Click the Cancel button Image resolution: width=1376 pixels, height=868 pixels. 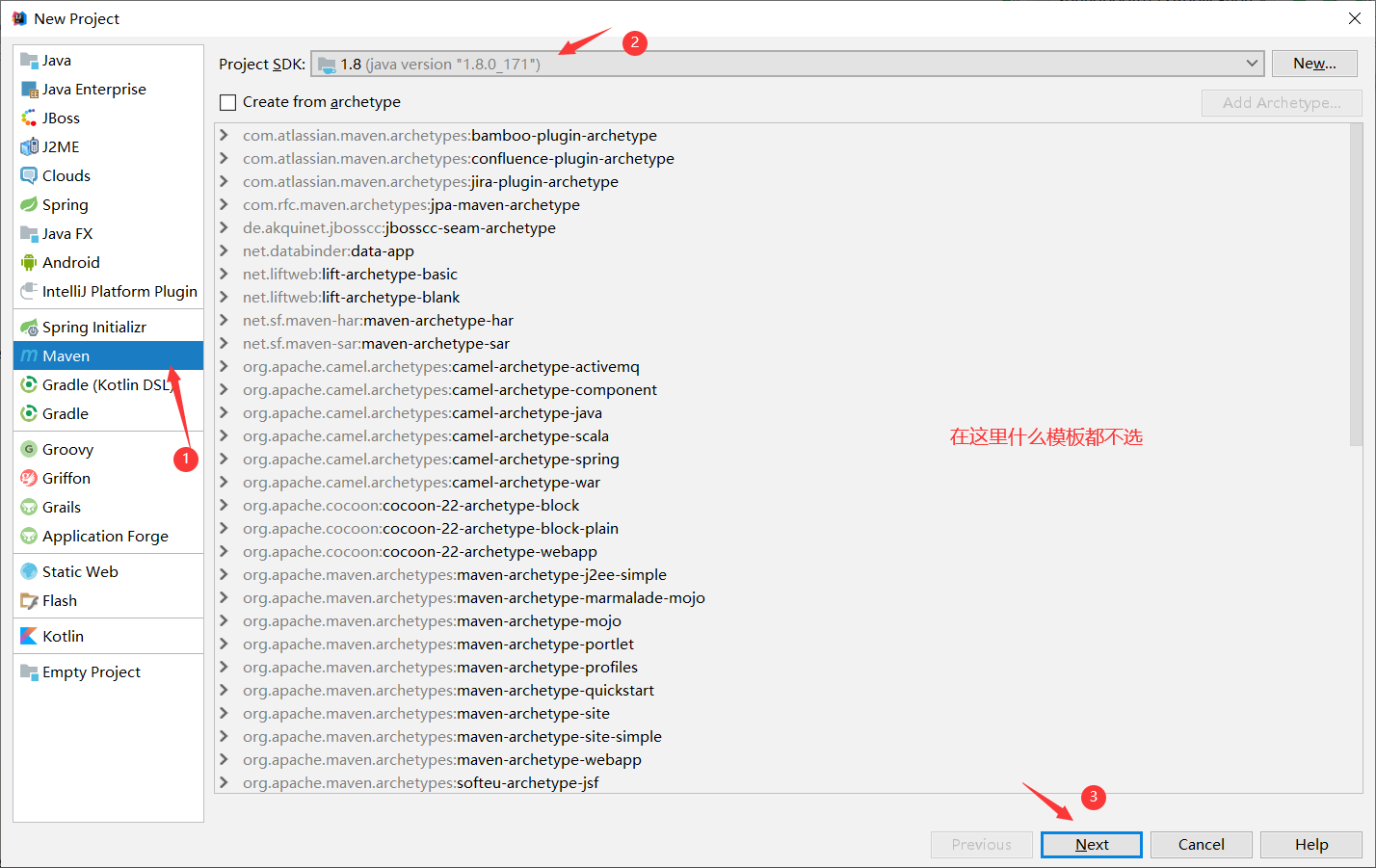1202,845
